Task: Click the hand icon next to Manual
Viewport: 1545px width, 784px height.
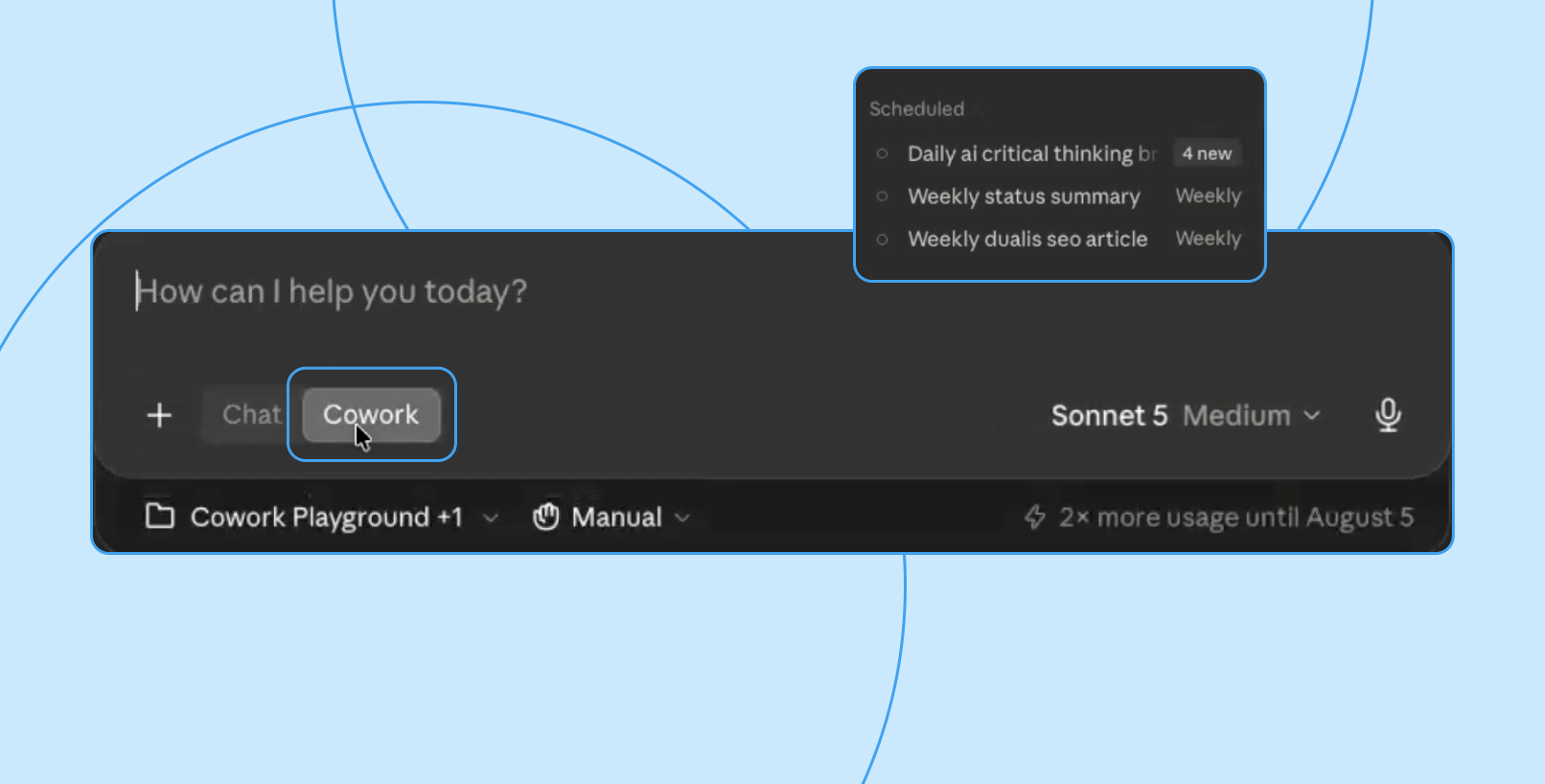Action: (546, 517)
